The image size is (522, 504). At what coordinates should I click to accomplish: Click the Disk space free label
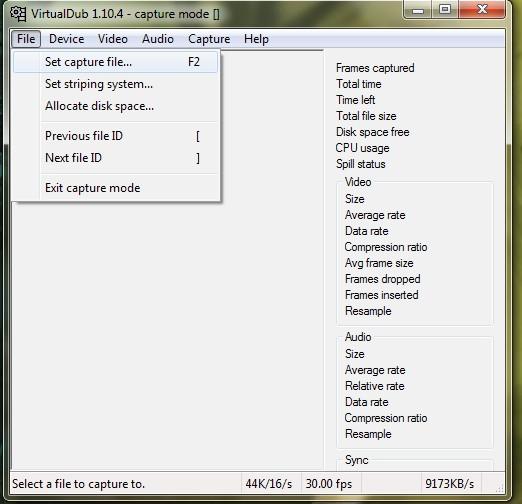click(372, 132)
